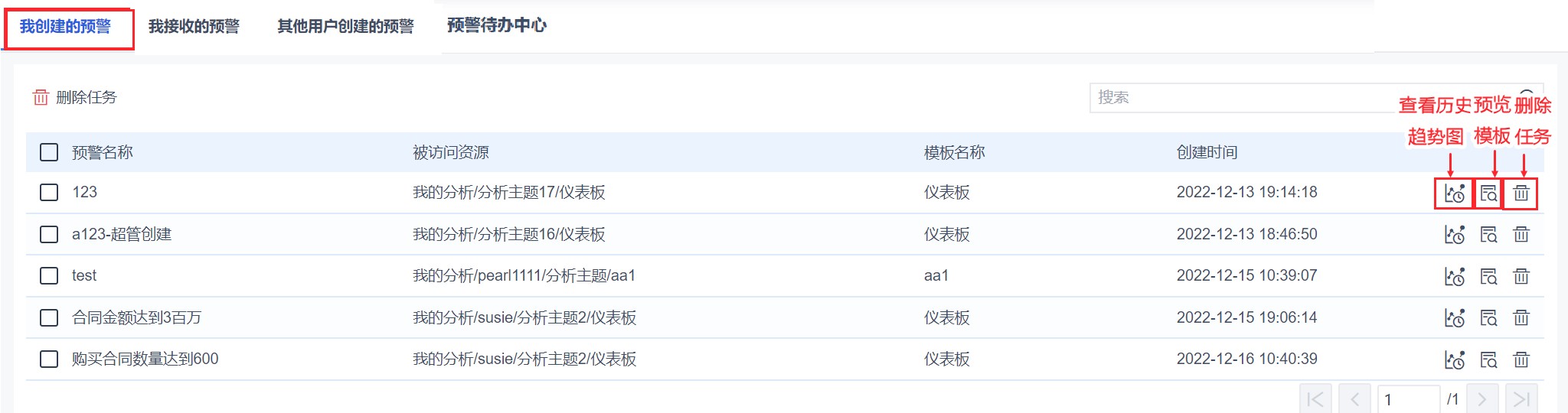Go to 预警待办中心 tab
Image resolution: width=1568 pixels, height=413 pixels.
(x=497, y=25)
